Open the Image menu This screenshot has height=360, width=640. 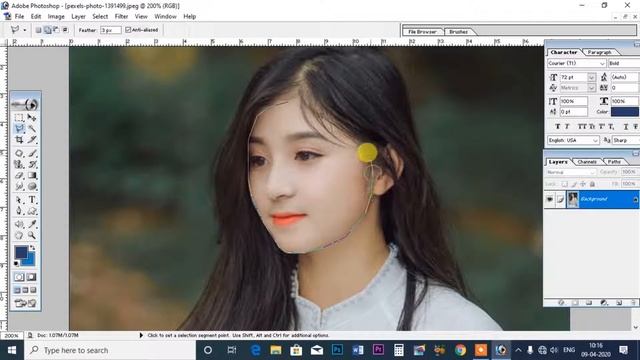coord(56,16)
